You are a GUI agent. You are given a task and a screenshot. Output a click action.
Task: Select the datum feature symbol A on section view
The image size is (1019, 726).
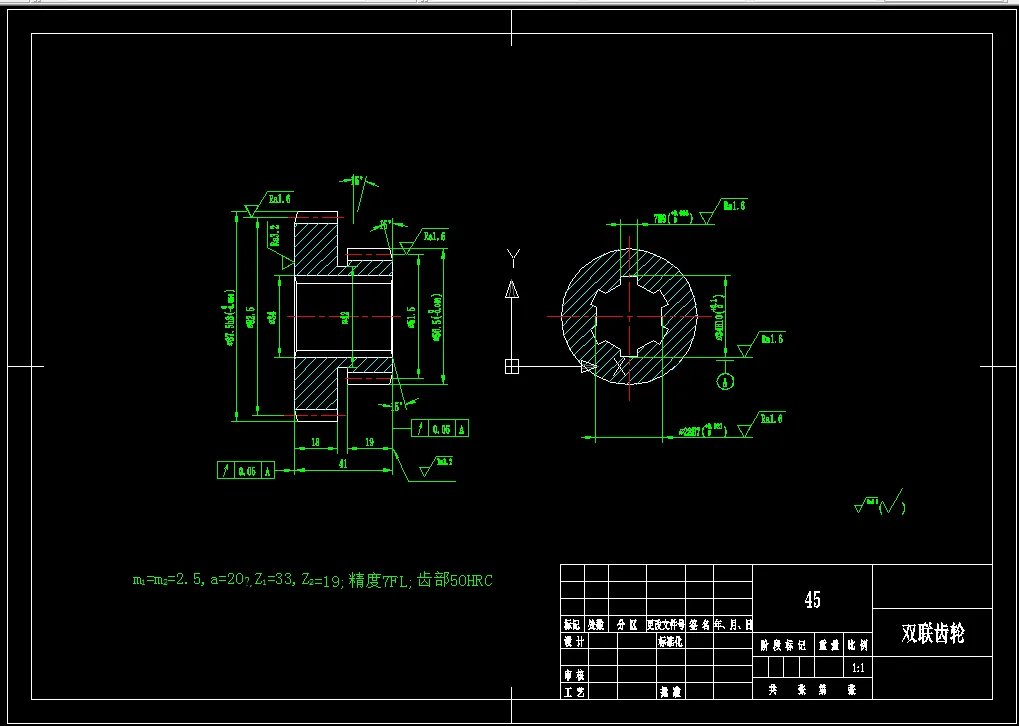724,381
